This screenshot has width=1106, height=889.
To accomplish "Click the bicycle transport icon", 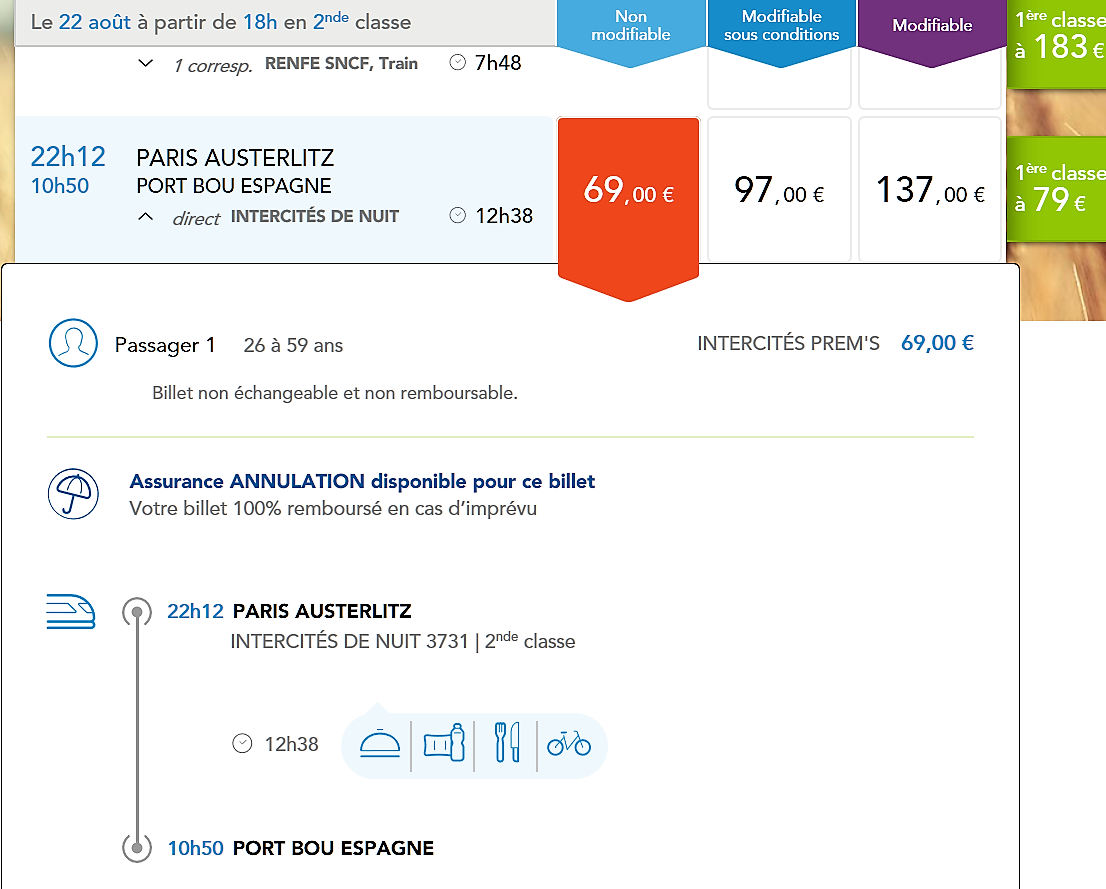I will [569, 744].
